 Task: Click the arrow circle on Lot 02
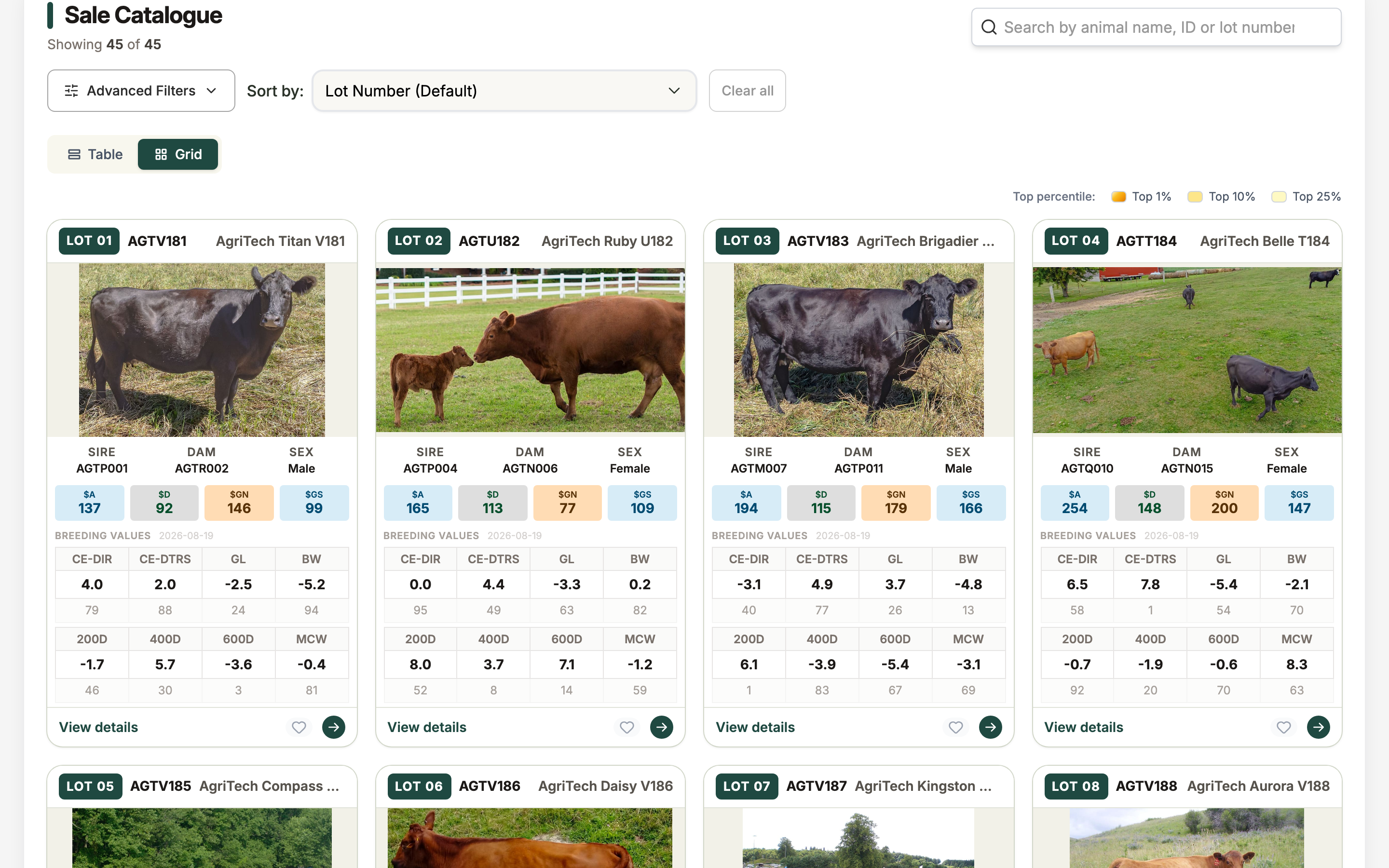point(662,727)
